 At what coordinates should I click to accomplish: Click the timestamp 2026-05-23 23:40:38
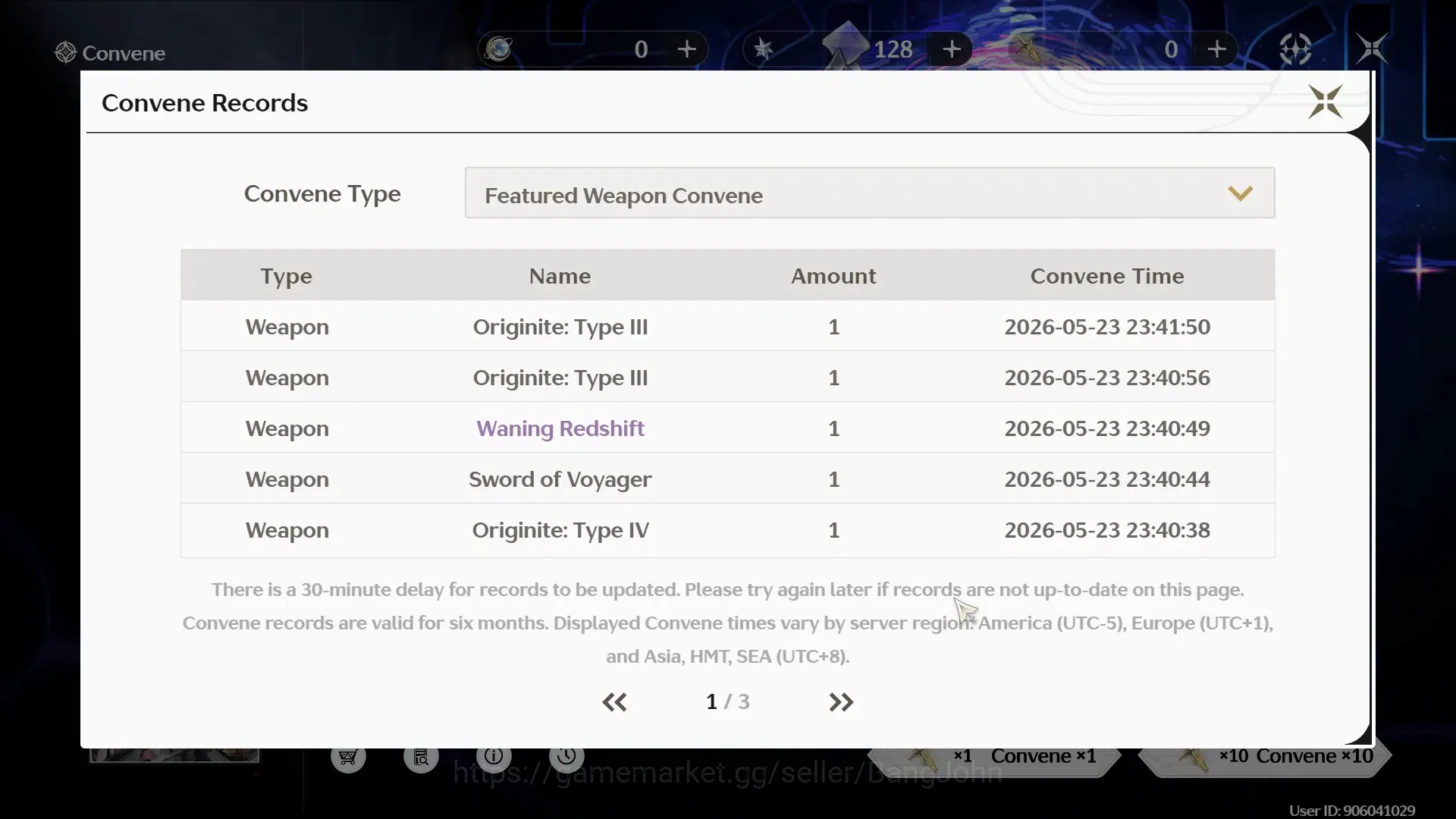click(x=1107, y=530)
